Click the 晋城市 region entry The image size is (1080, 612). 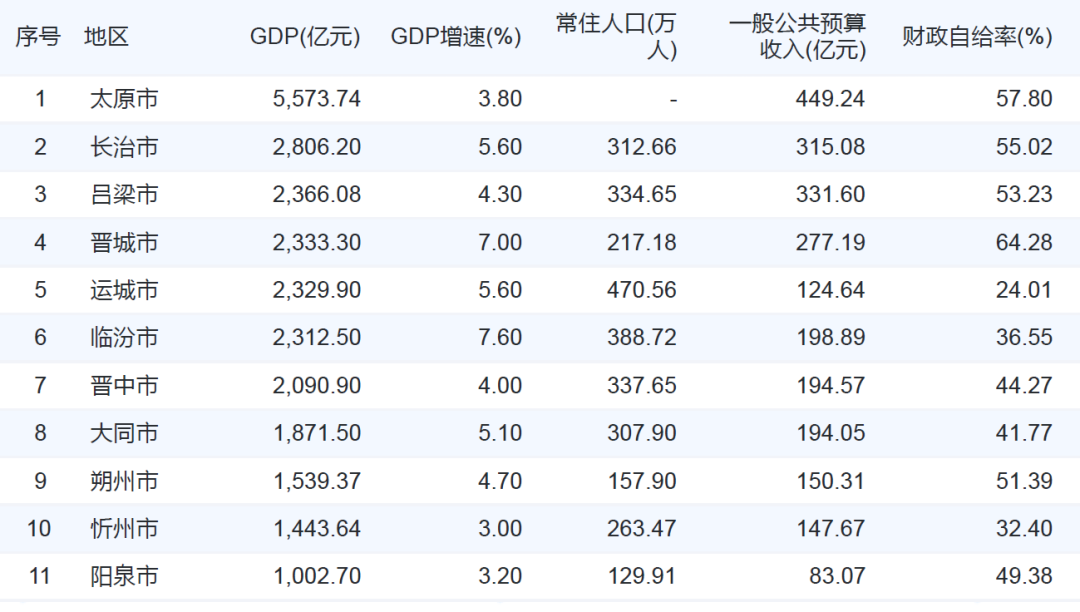coord(124,242)
